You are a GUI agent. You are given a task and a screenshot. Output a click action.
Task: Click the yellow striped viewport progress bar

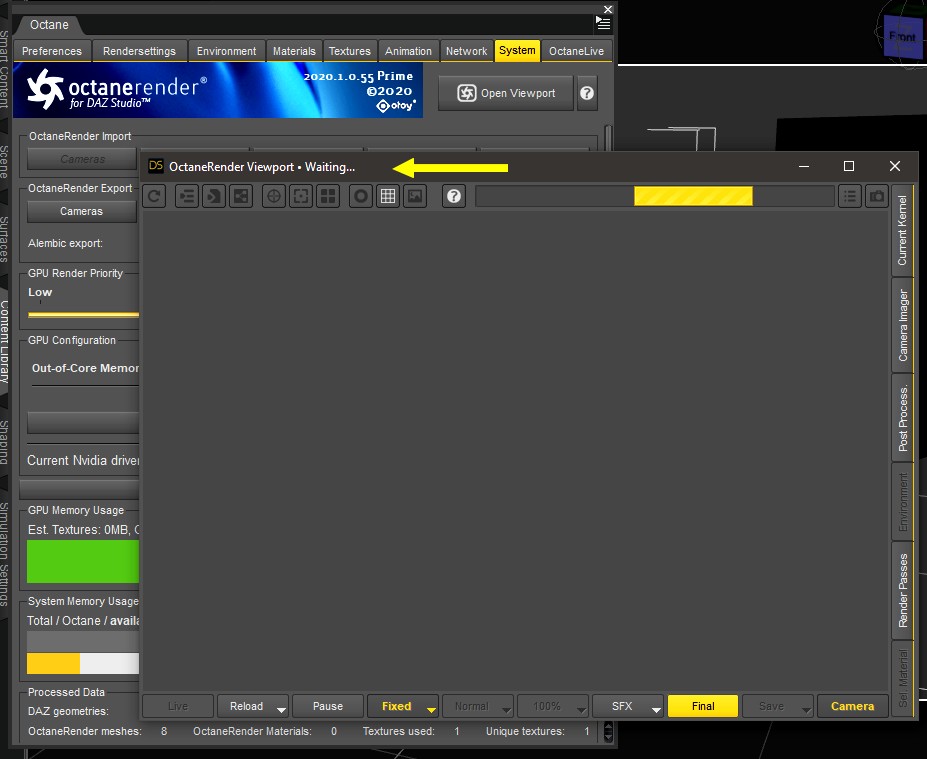click(x=654, y=196)
